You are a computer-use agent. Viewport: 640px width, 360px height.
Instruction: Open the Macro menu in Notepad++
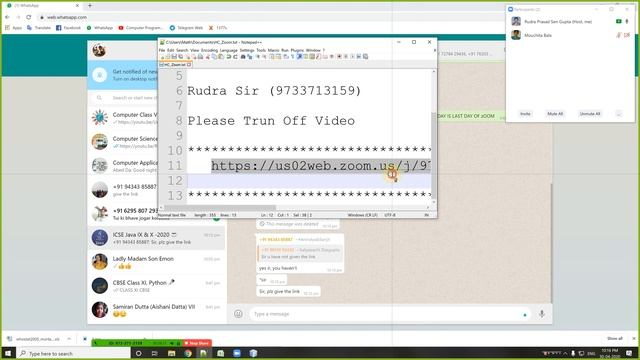[273, 50]
